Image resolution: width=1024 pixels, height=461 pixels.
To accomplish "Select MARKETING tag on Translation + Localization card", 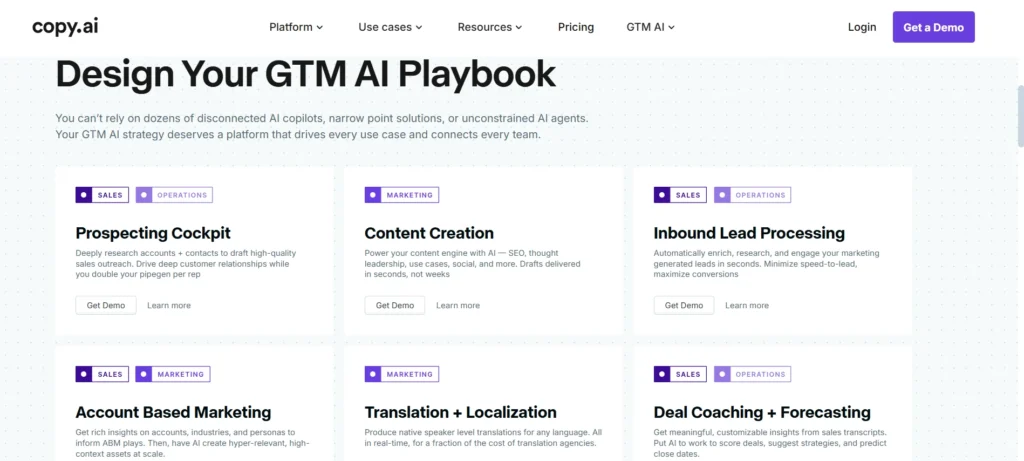I will click(402, 374).
